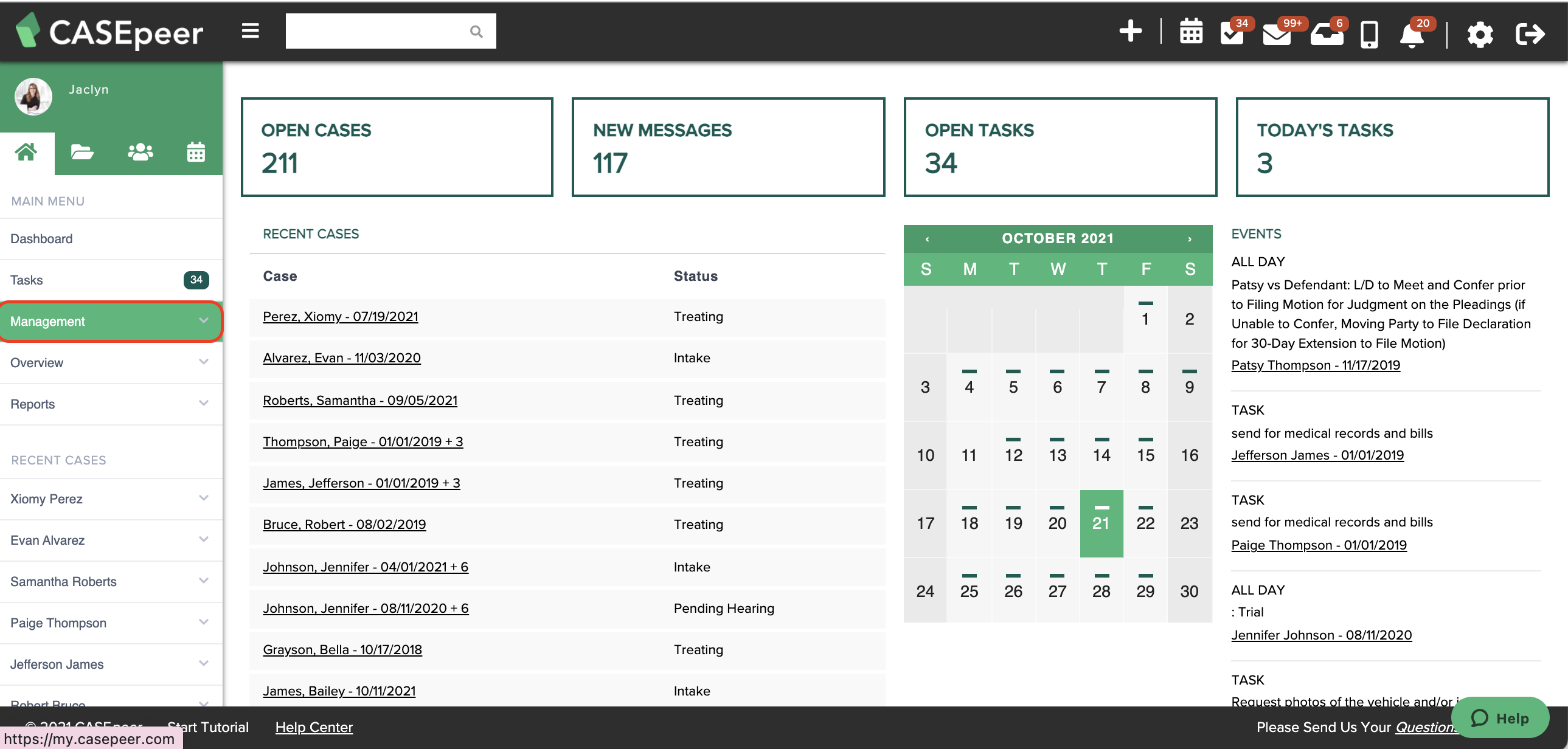The image size is (1568, 749).
Task: Expand the Reports menu
Action: pos(111,405)
